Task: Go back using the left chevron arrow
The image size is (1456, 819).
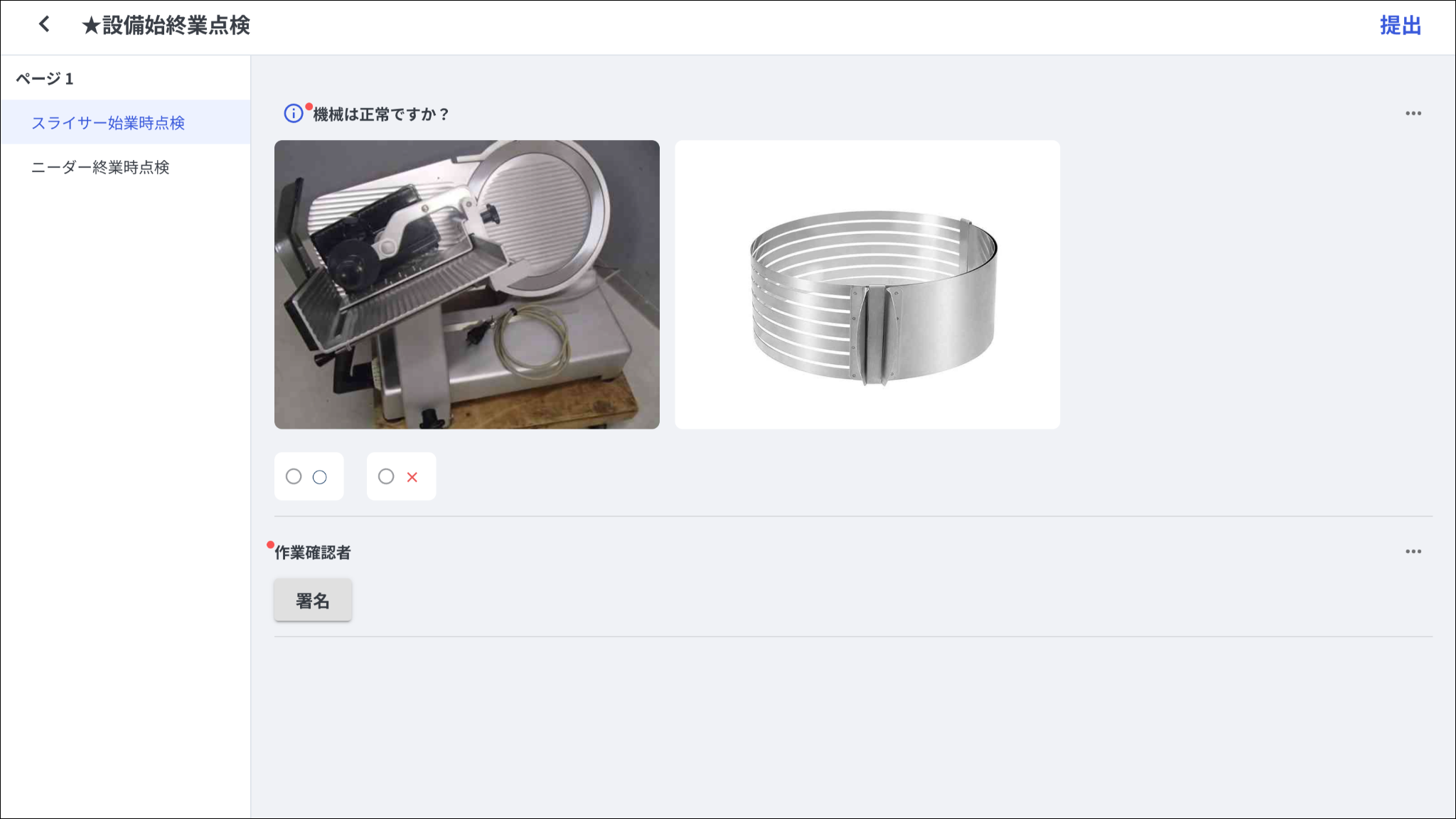Action: tap(44, 24)
